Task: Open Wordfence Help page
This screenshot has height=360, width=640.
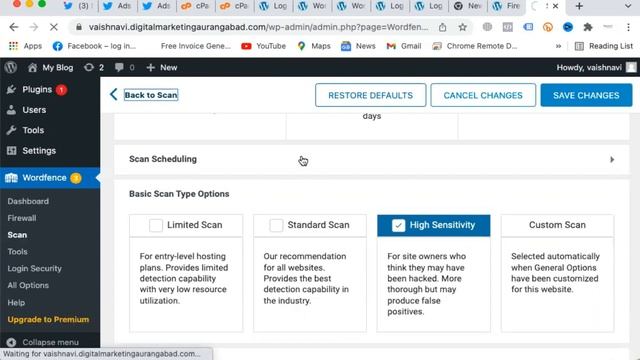Action: coord(16,302)
